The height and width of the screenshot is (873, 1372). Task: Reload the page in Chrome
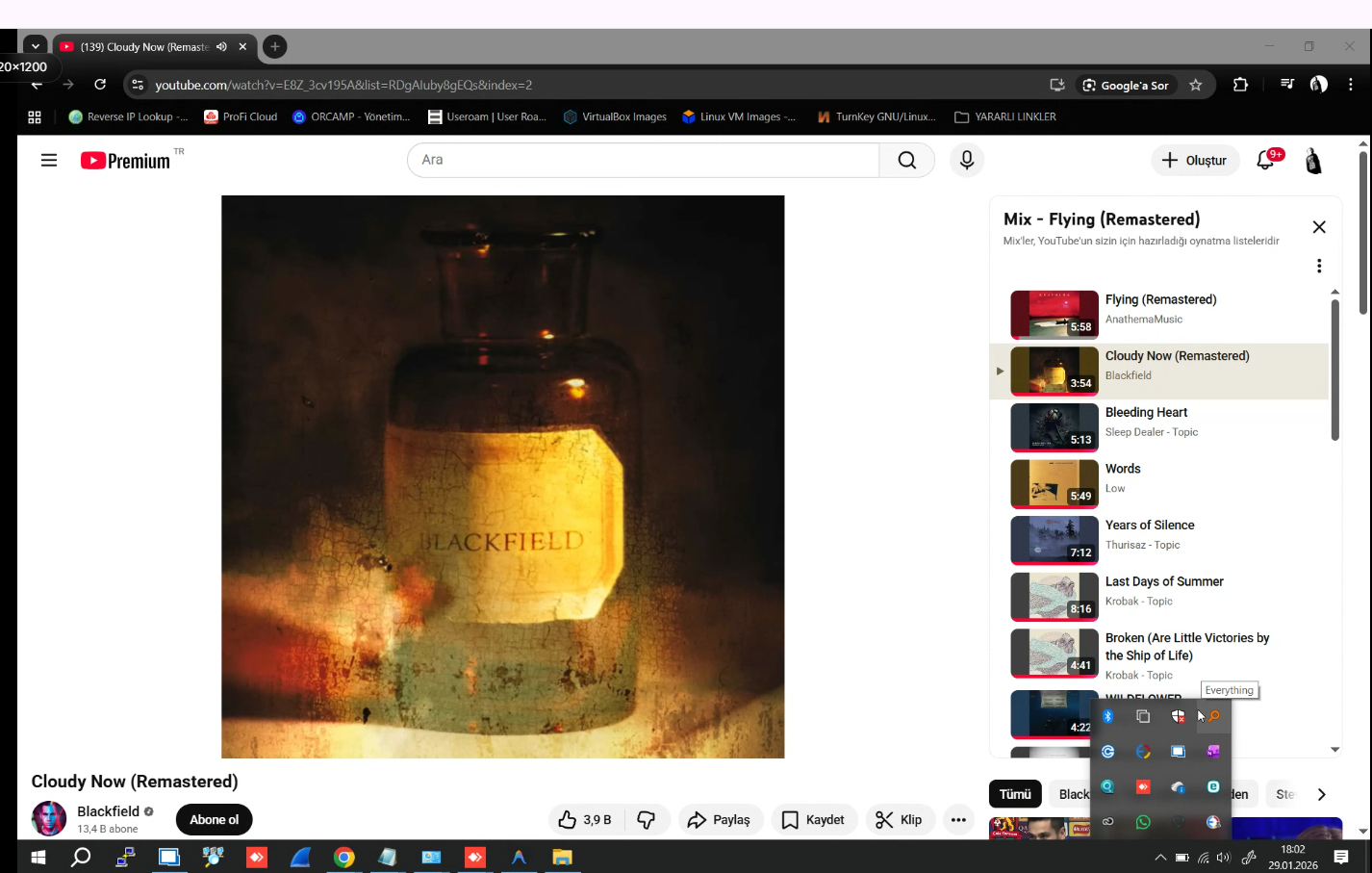[x=100, y=85]
